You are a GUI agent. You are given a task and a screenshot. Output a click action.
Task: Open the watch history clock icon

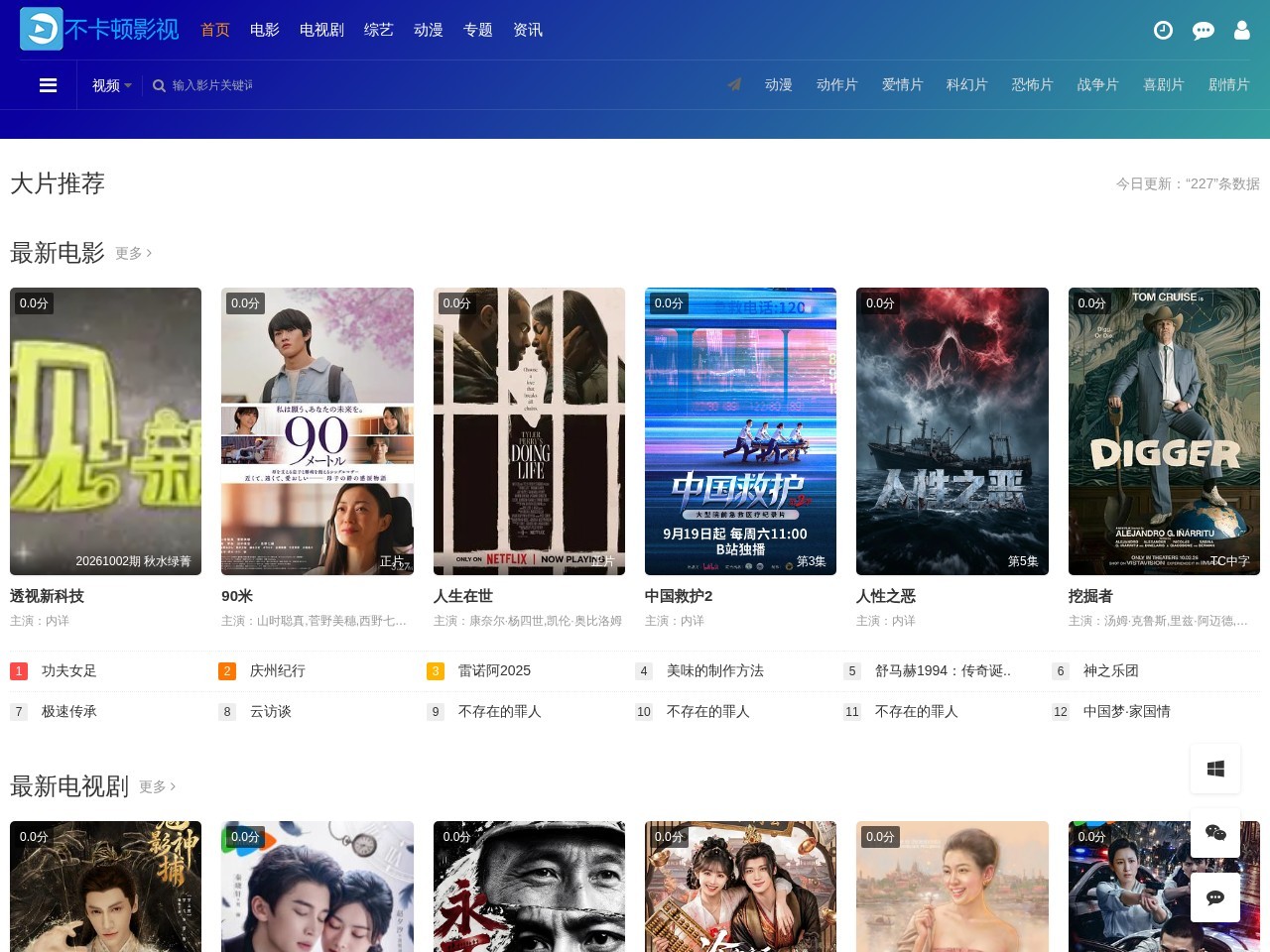pos(1163,31)
